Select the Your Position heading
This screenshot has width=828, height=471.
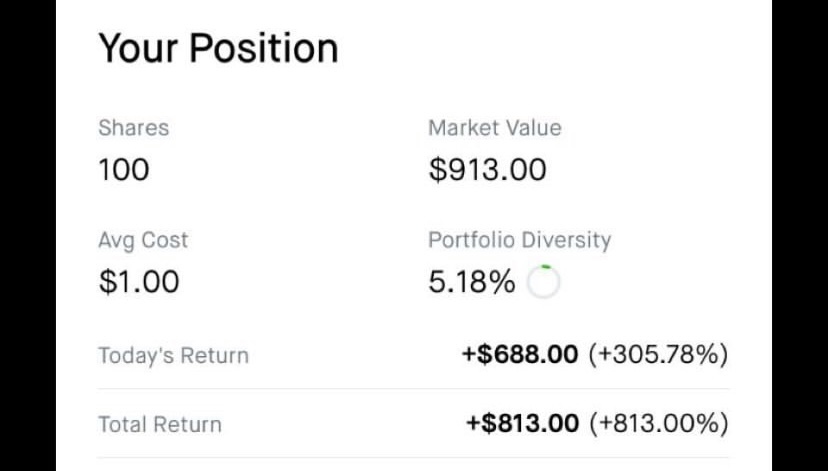pyautogui.click(x=218, y=48)
